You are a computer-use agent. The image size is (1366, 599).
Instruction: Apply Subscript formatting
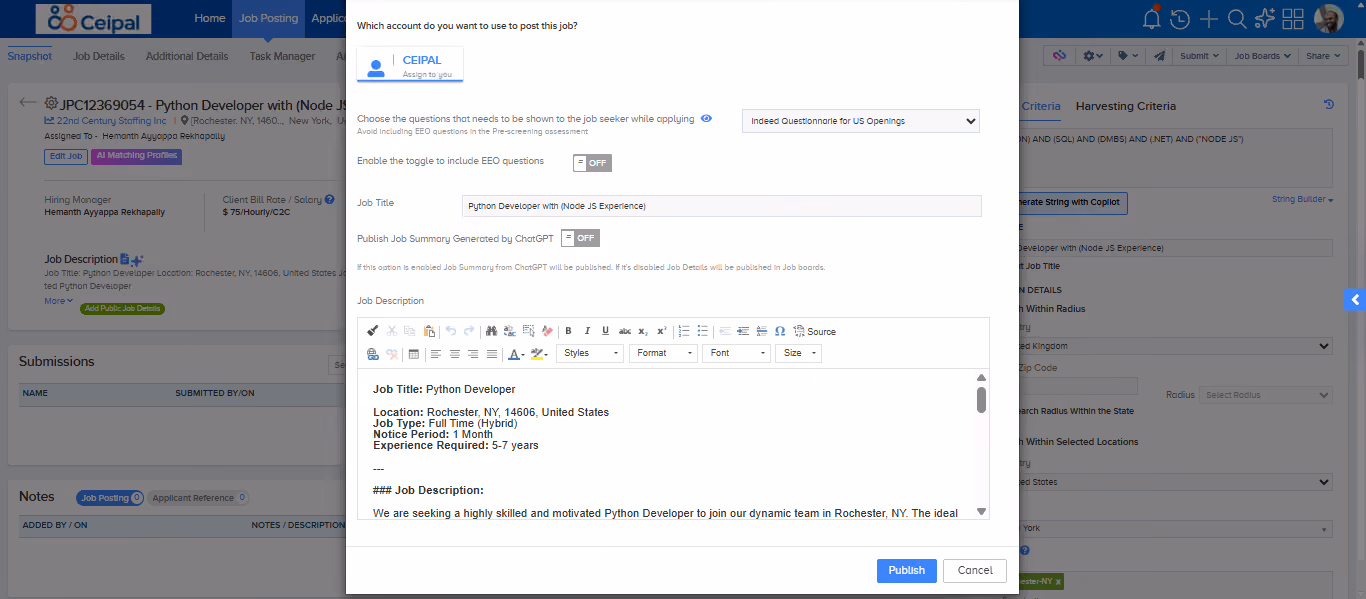pyautogui.click(x=643, y=331)
